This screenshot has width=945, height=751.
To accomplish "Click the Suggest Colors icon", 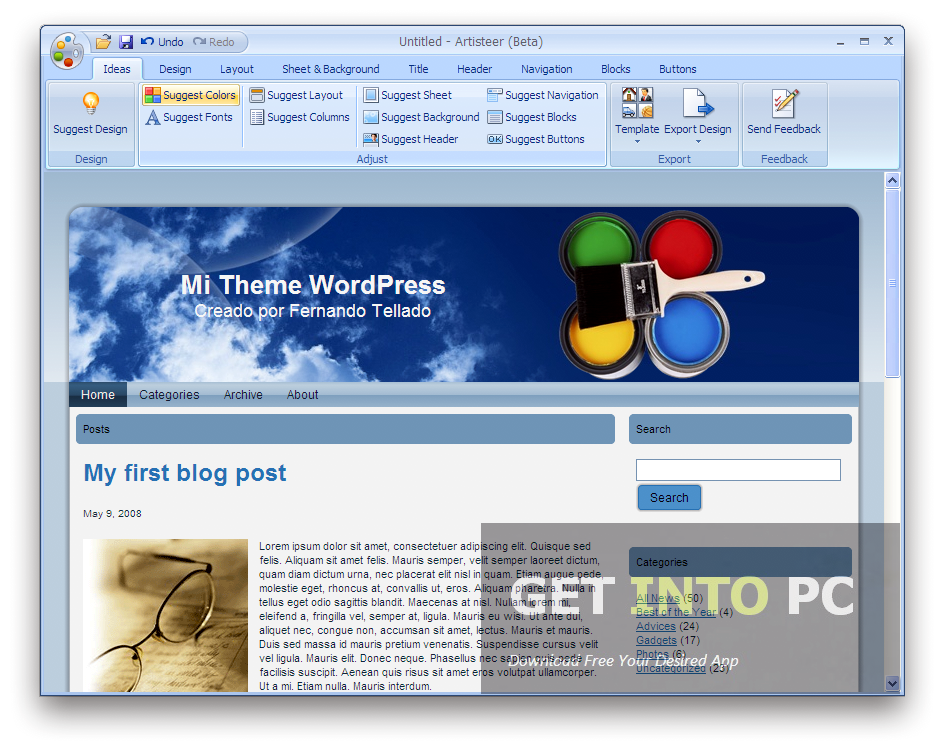I will (x=153, y=95).
